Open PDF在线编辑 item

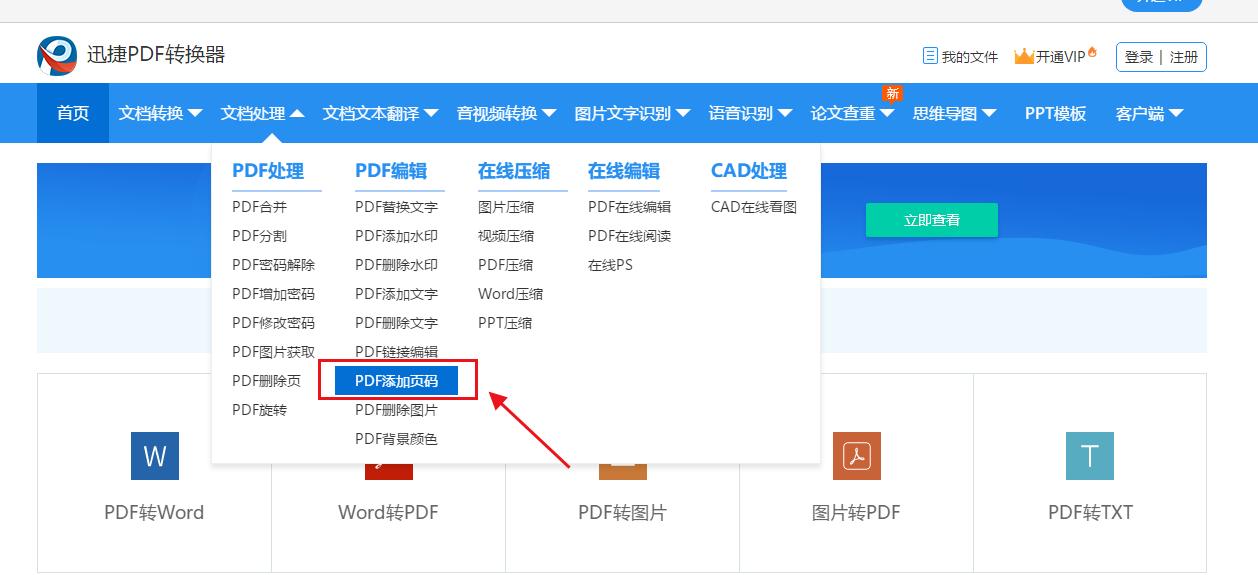[629, 207]
